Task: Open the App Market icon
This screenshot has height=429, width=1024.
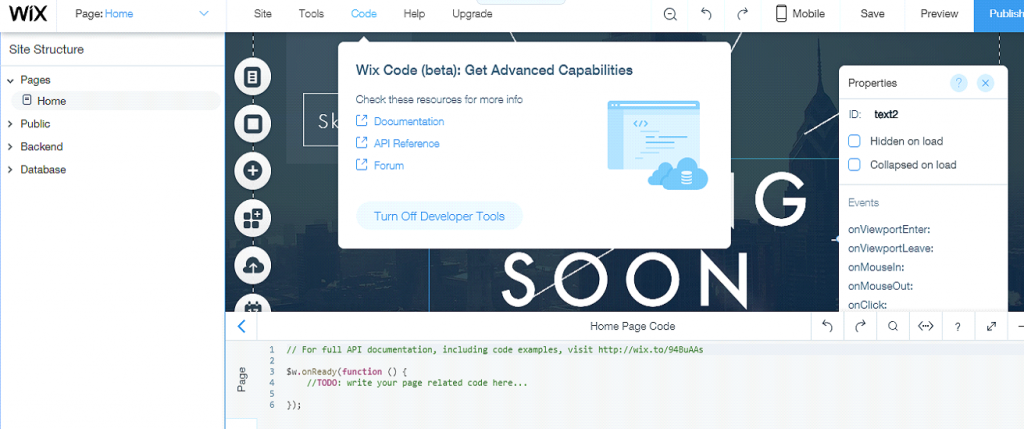Action: point(252,219)
